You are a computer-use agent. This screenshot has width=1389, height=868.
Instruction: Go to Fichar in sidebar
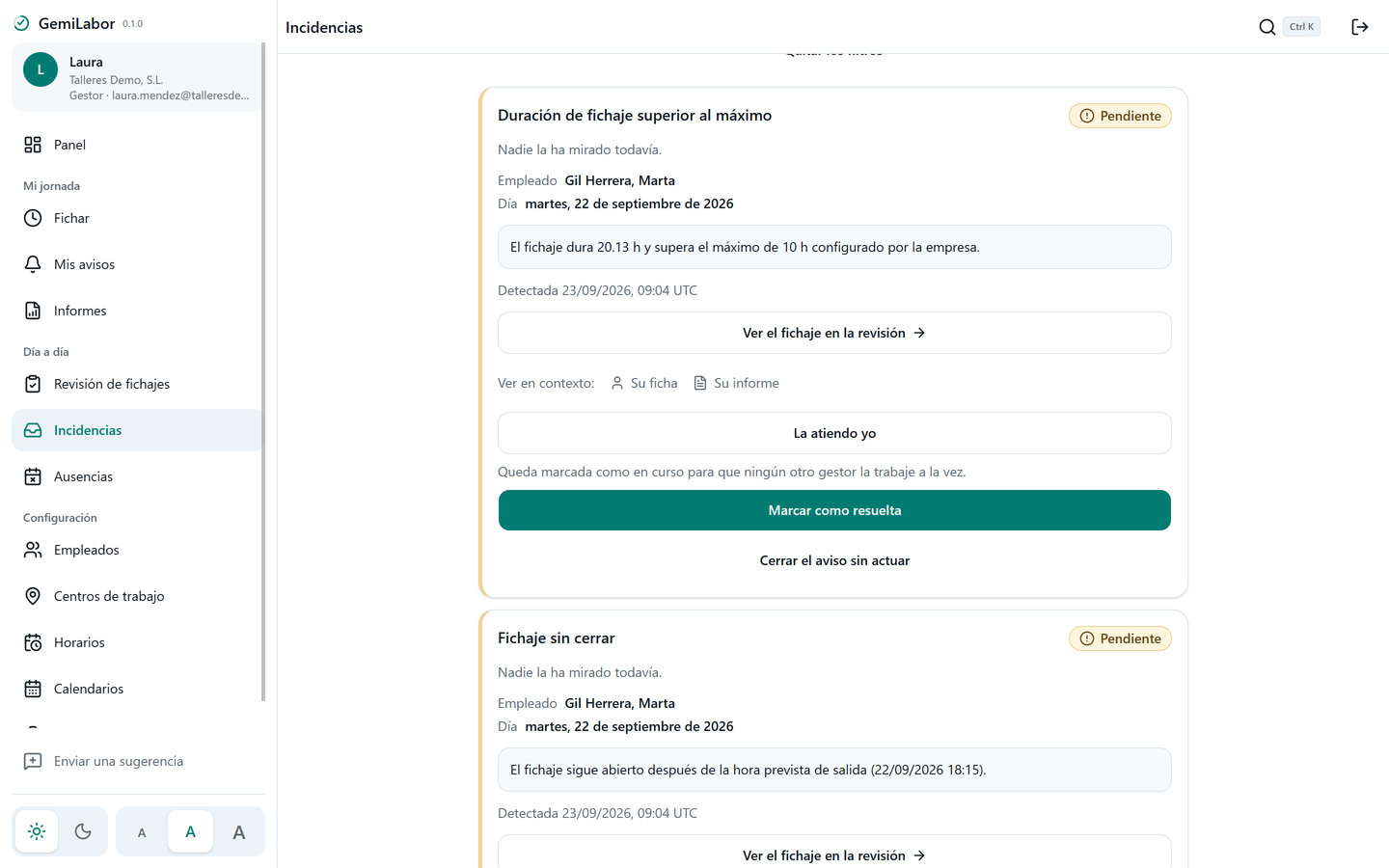coord(137,218)
